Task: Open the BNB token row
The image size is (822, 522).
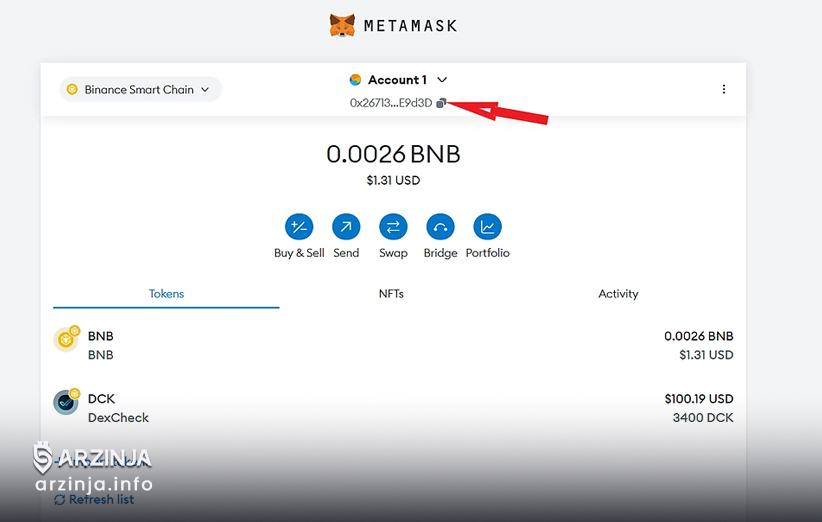Action: (393, 345)
